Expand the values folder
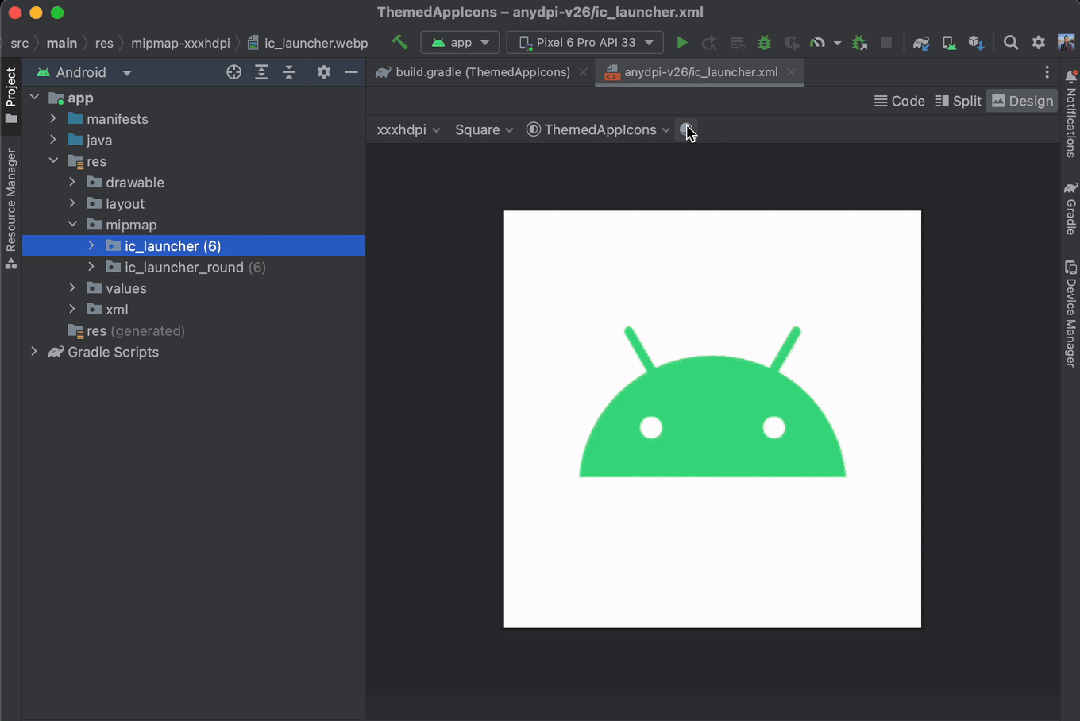The height and width of the screenshot is (721, 1080). point(72,289)
